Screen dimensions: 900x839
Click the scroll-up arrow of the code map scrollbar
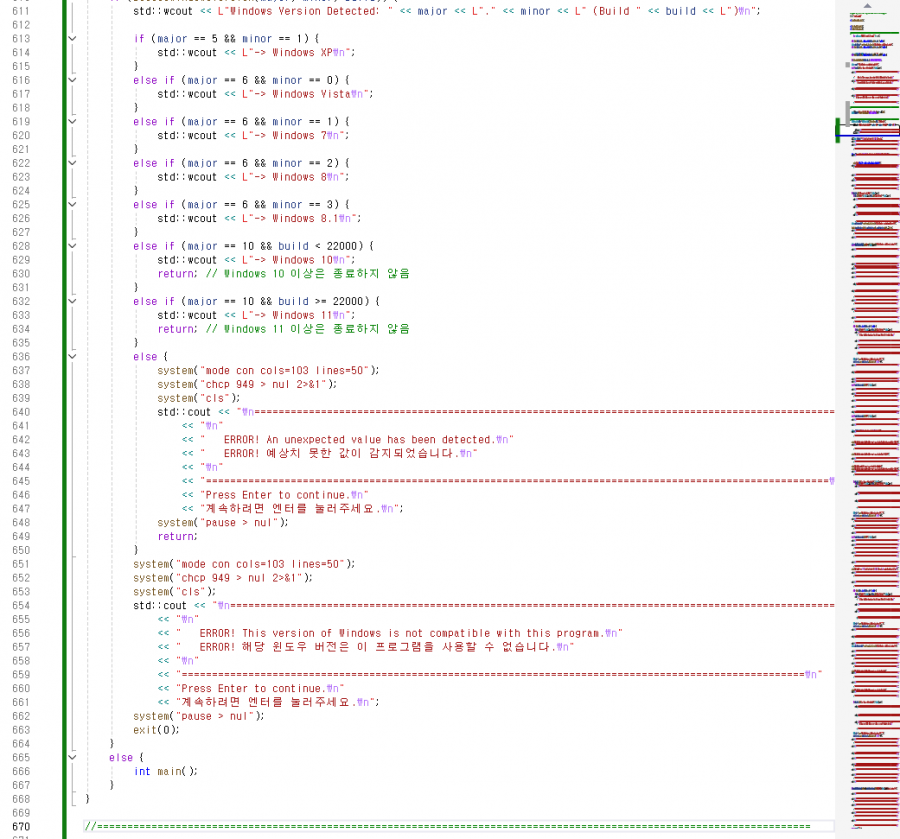(x=867, y=6)
